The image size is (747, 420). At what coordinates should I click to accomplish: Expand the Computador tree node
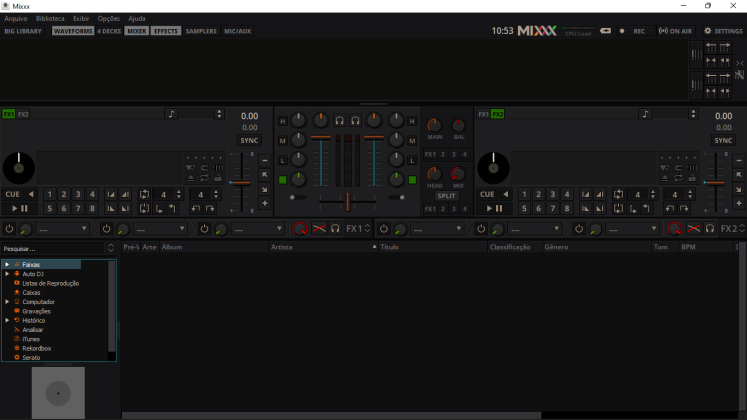click(7, 301)
